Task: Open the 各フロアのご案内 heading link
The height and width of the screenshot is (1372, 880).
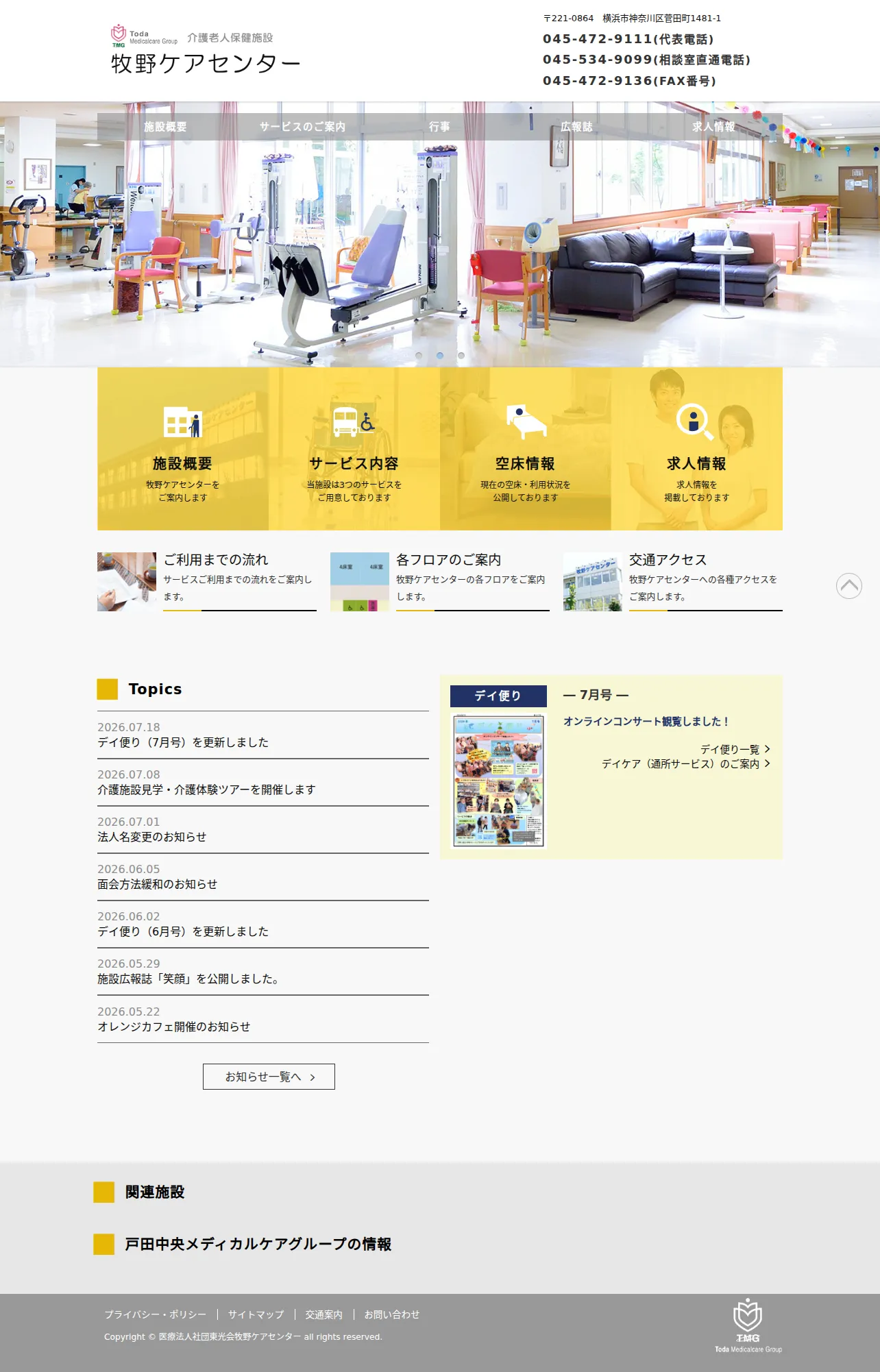Action: pyautogui.click(x=449, y=560)
